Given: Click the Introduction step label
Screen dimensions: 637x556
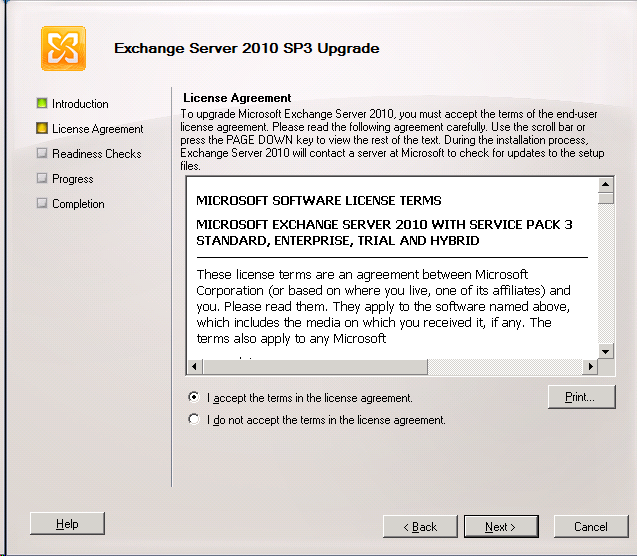Looking at the screenshot, I should 80,104.
